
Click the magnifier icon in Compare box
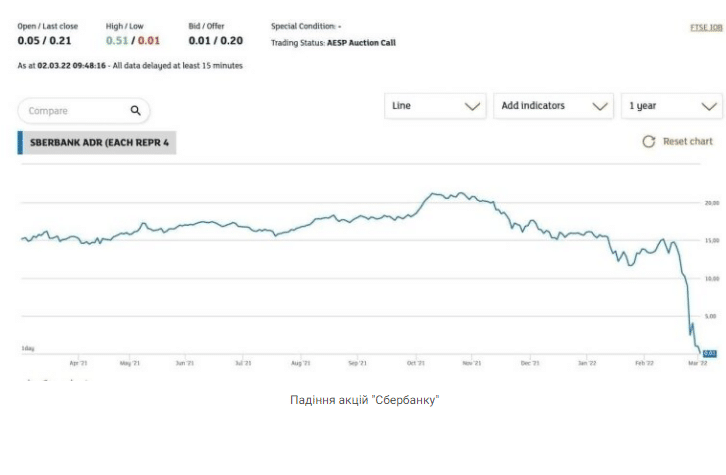coord(136,111)
